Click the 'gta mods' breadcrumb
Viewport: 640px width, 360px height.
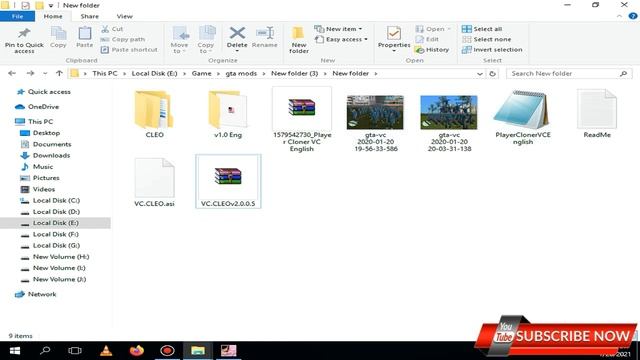[241, 73]
